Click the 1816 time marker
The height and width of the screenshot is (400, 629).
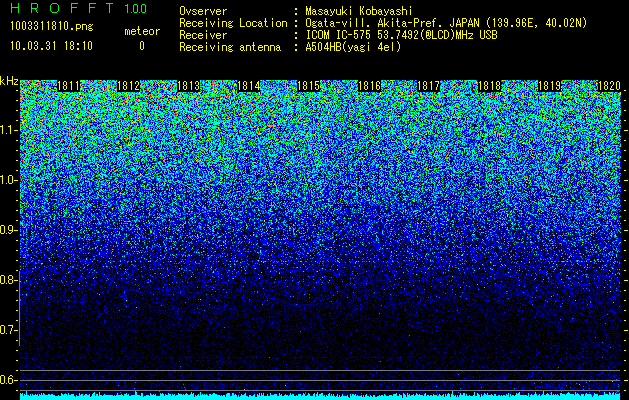pyautogui.click(x=369, y=86)
